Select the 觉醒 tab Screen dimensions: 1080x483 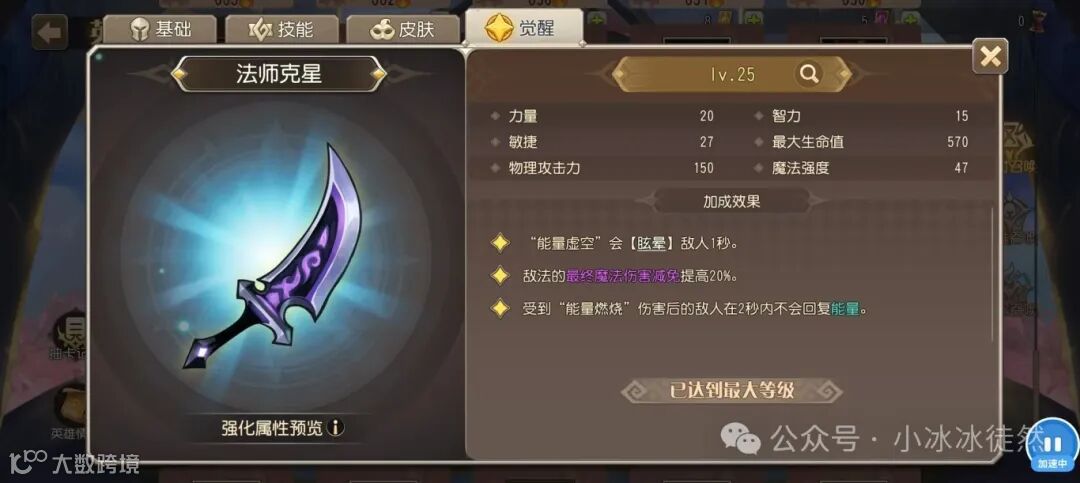(x=523, y=28)
